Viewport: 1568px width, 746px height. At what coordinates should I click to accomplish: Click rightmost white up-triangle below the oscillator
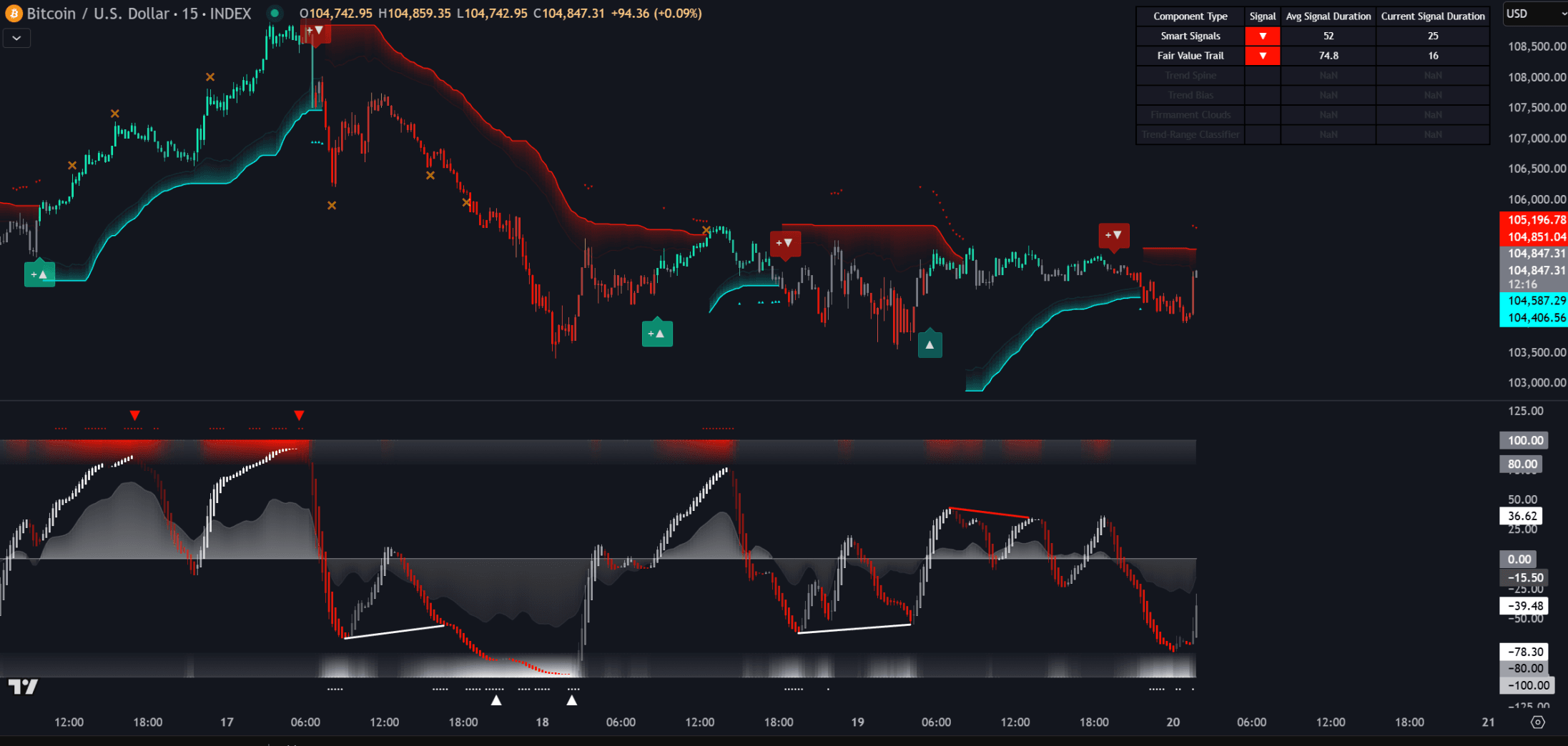pos(571,700)
